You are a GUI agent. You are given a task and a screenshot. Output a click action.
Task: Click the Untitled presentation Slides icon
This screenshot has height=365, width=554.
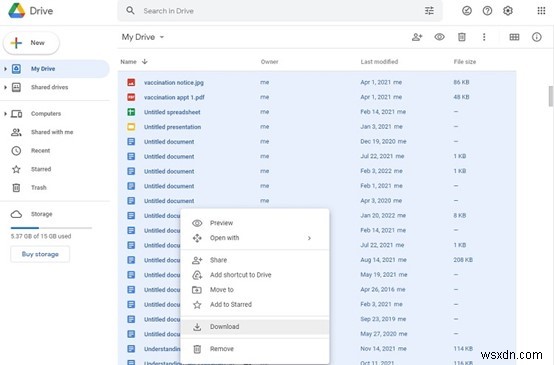131,127
